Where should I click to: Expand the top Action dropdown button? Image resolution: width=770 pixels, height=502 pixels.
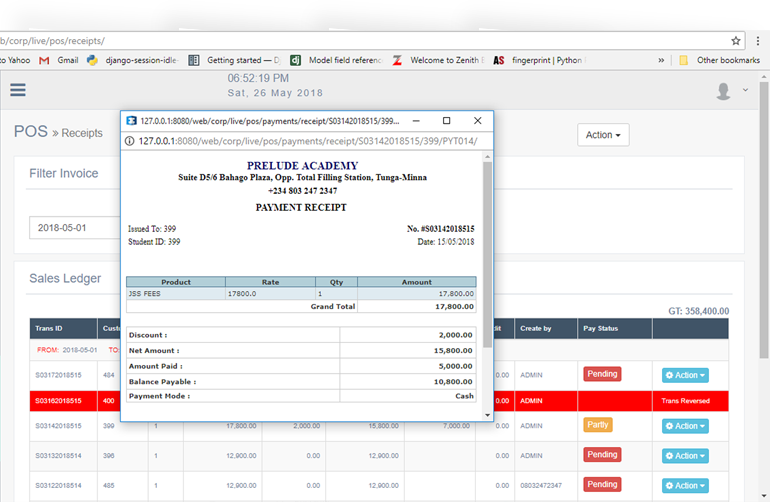click(603, 135)
